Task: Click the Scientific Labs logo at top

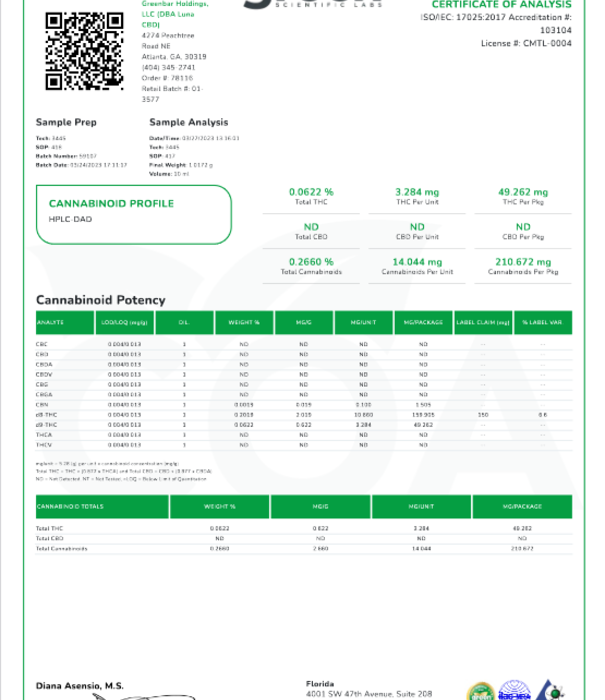Action: [x=300, y=6]
